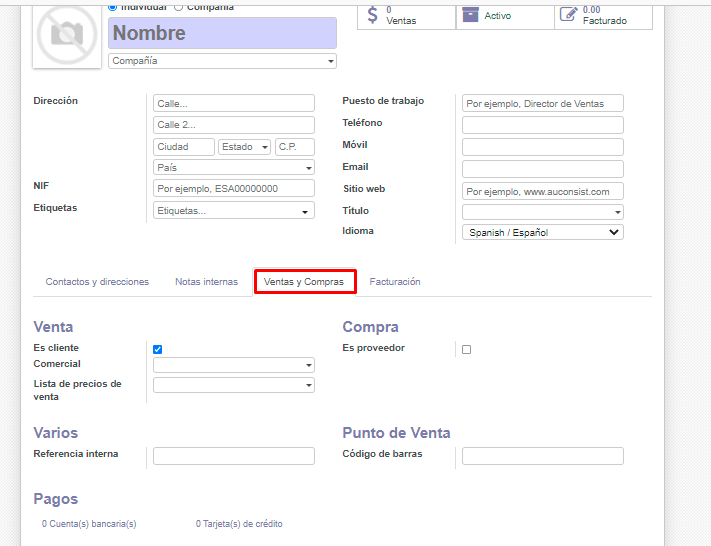Expand the Compañía dropdown under the name

point(222,61)
